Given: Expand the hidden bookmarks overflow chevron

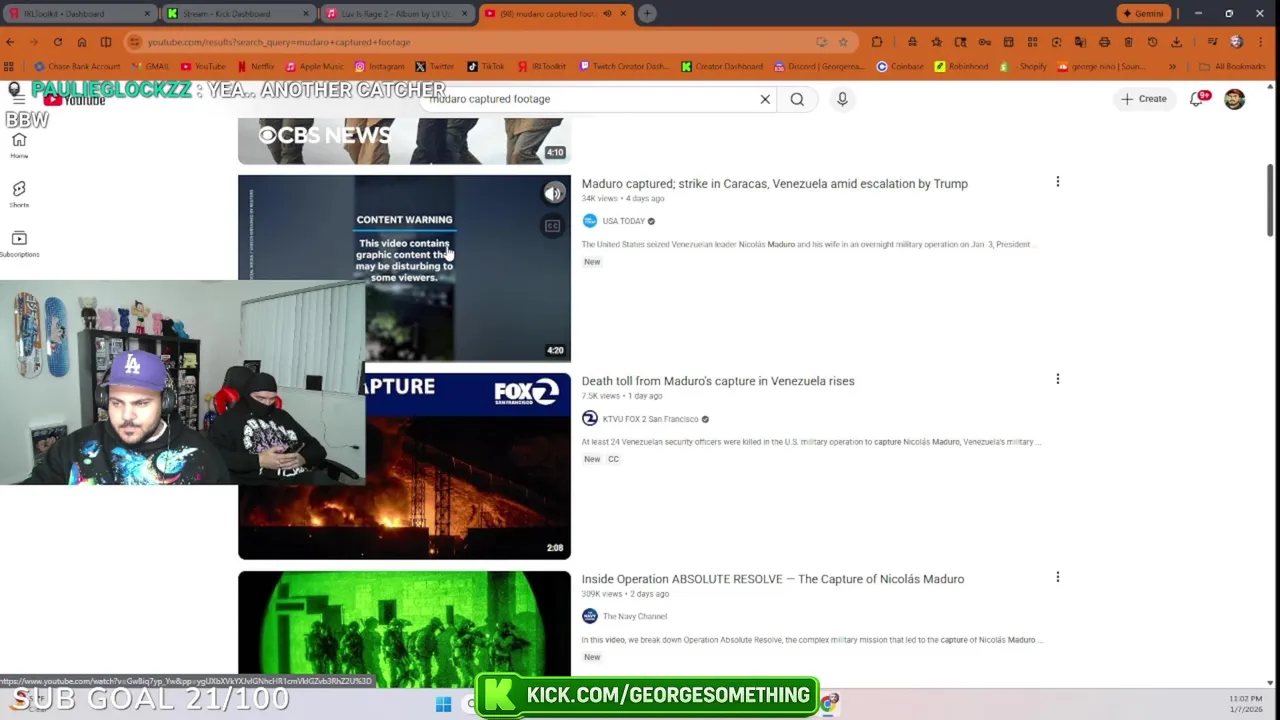Looking at the screenshot, I should [x=1172, y=67].
